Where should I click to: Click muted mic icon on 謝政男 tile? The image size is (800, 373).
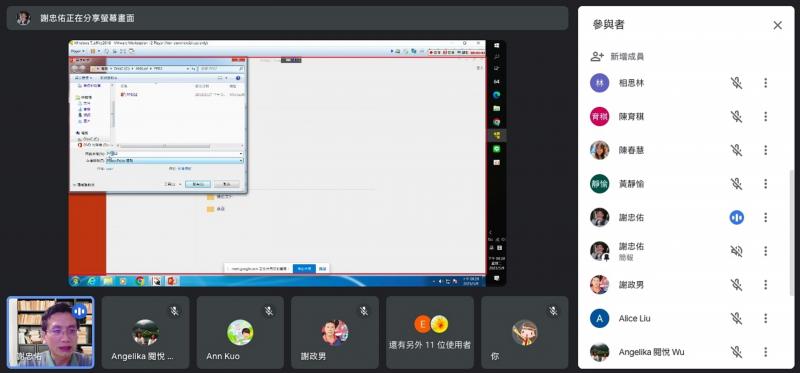click(x=364, y=310)
